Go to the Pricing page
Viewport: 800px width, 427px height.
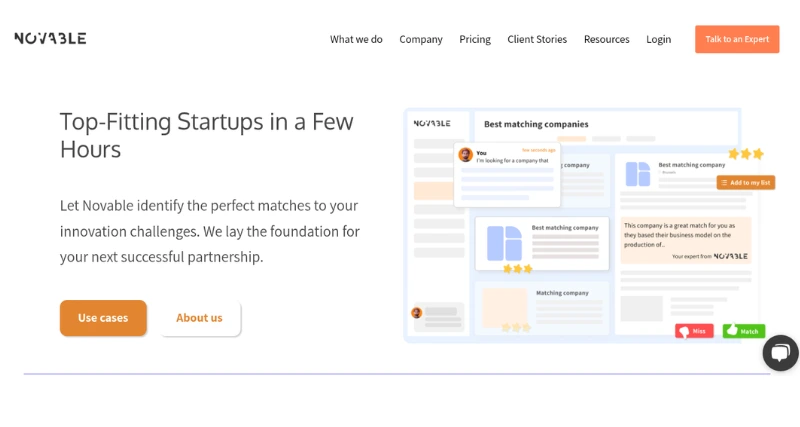pyautogui.click(x=475, y=39)
